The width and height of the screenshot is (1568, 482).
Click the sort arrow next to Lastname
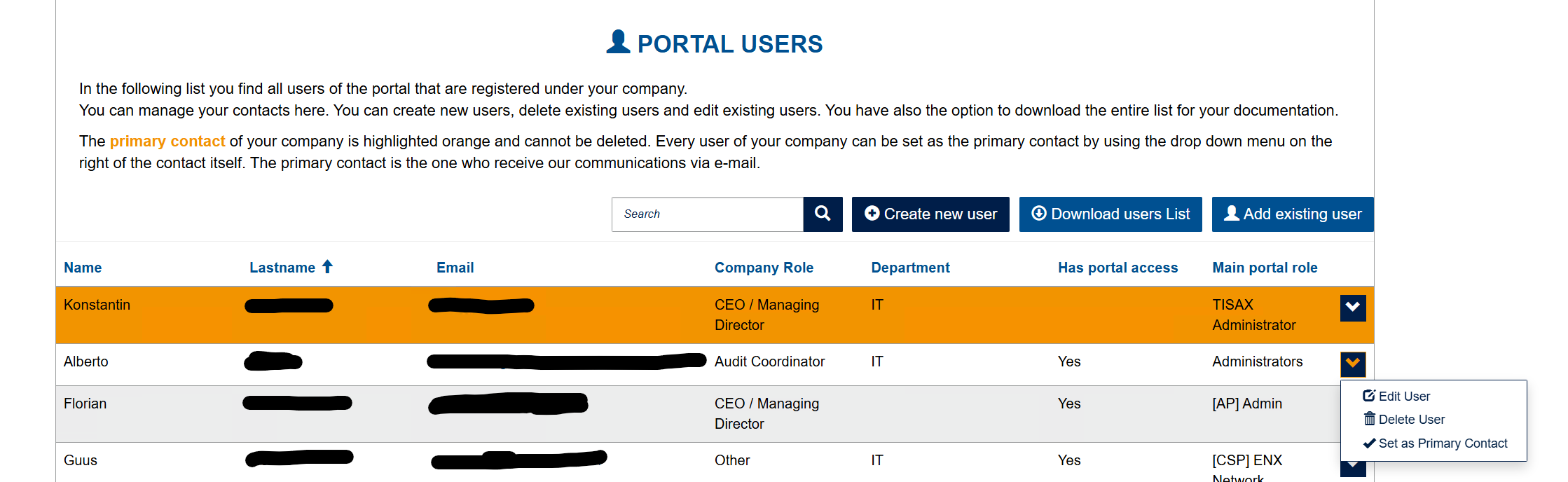pyautogui.click(x=328, y=266)
